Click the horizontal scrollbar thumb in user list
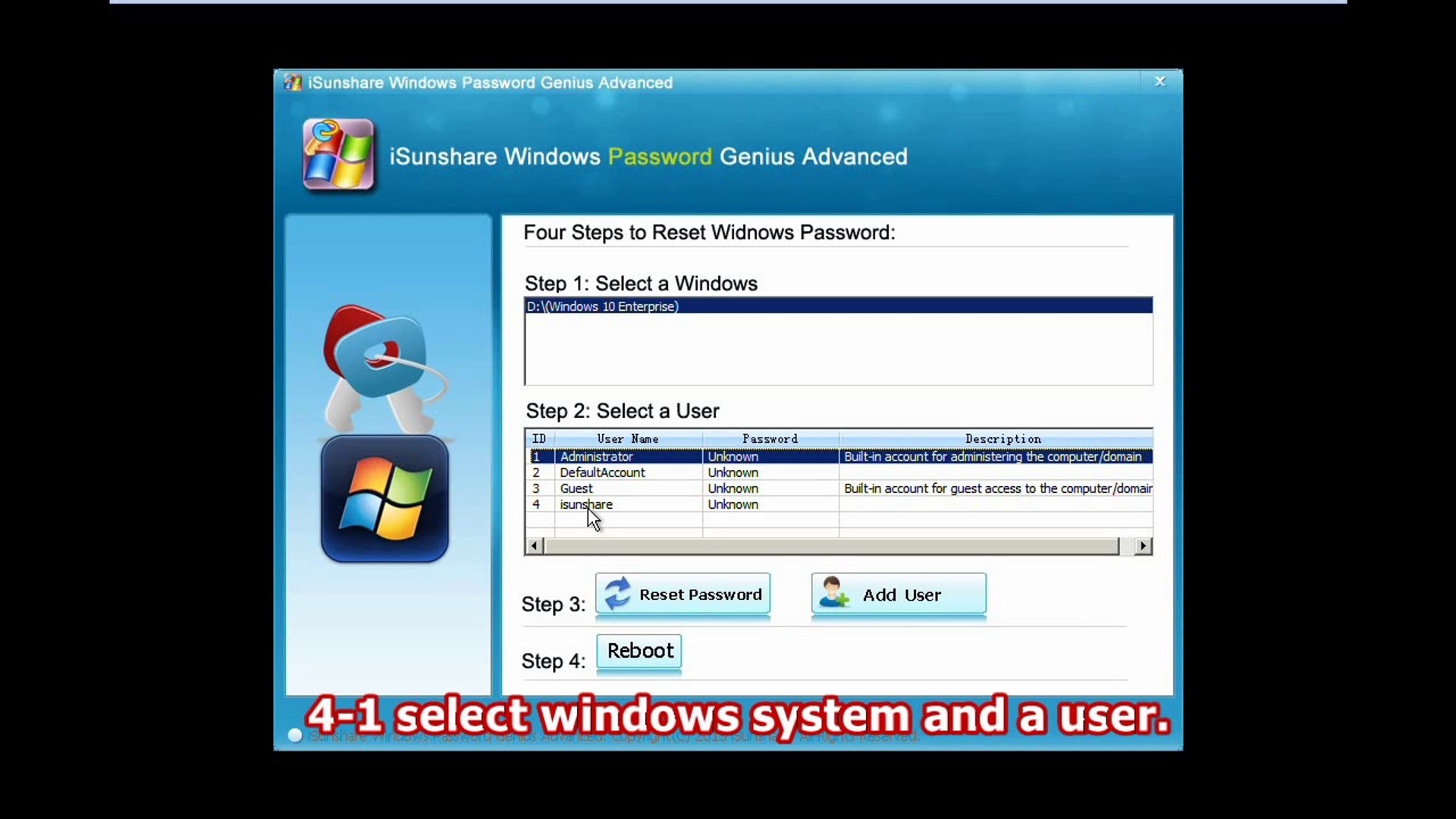The width and height of the screenshot is (1456, 819). click(831, 546)
